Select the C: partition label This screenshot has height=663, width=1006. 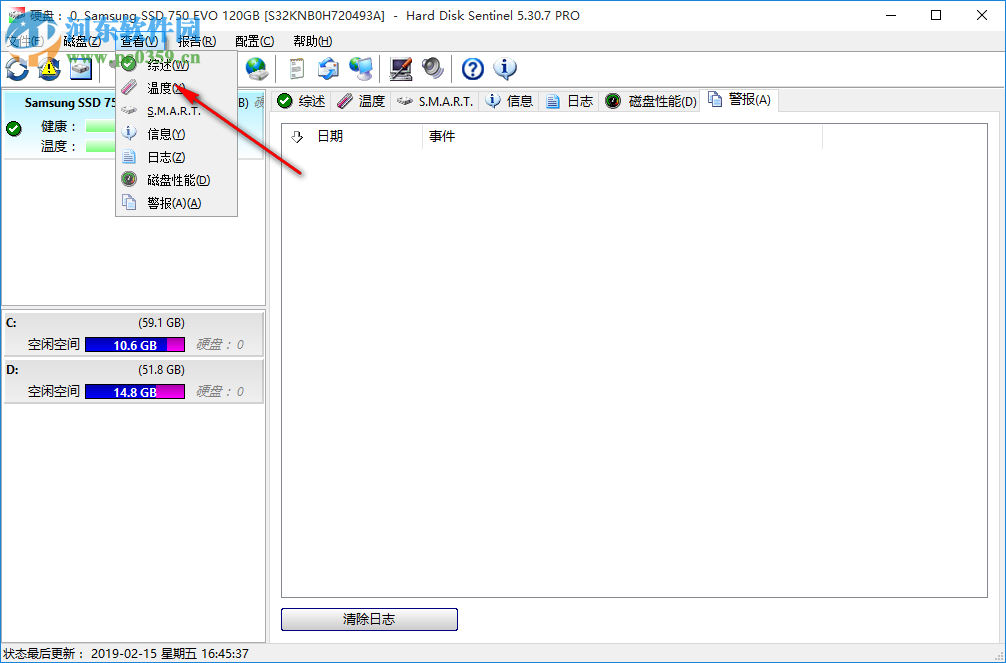(x=11, y=322)
